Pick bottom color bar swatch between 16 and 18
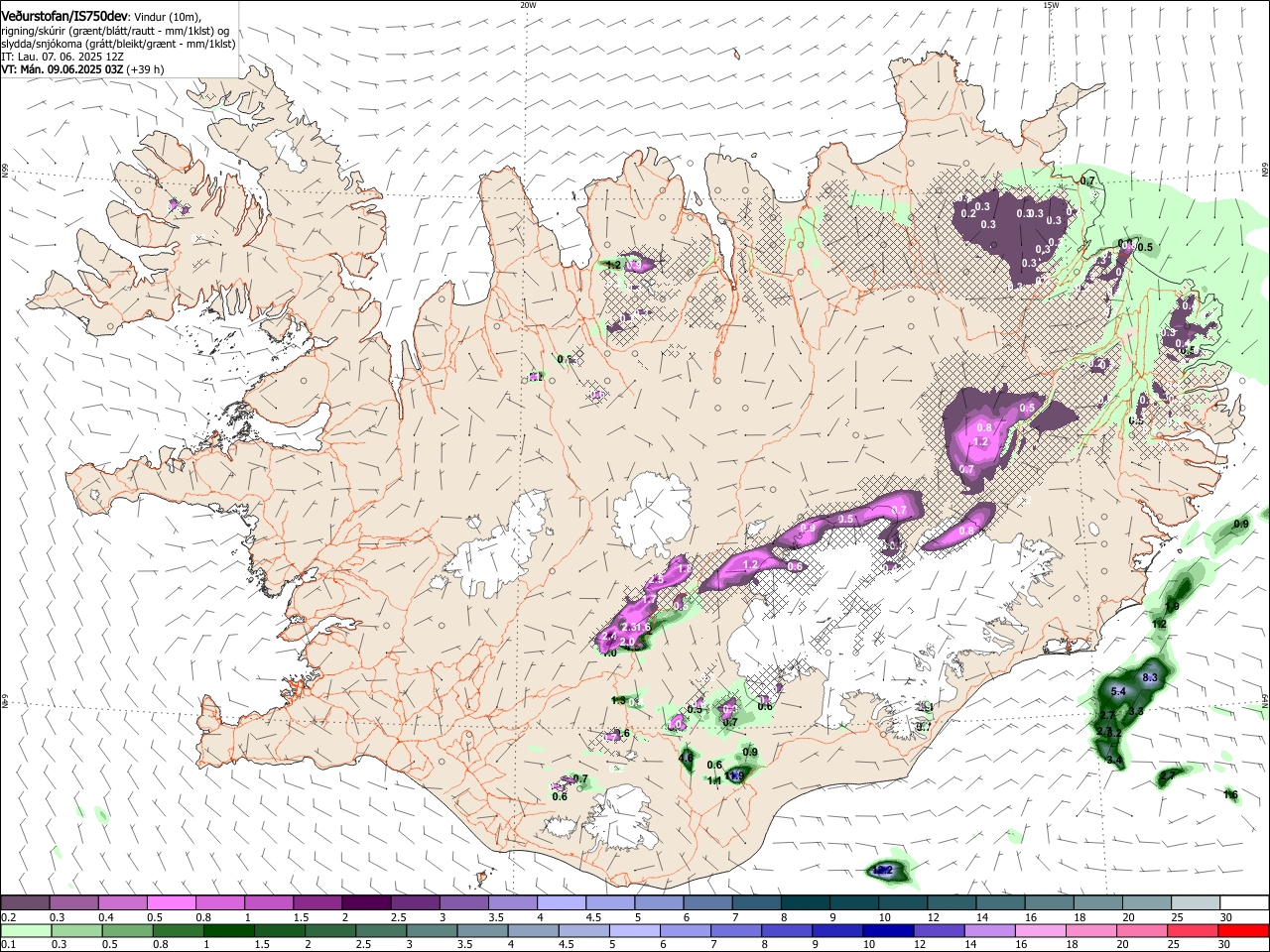This screenshot has height=952, width=1270. [x=1041, y=931]
